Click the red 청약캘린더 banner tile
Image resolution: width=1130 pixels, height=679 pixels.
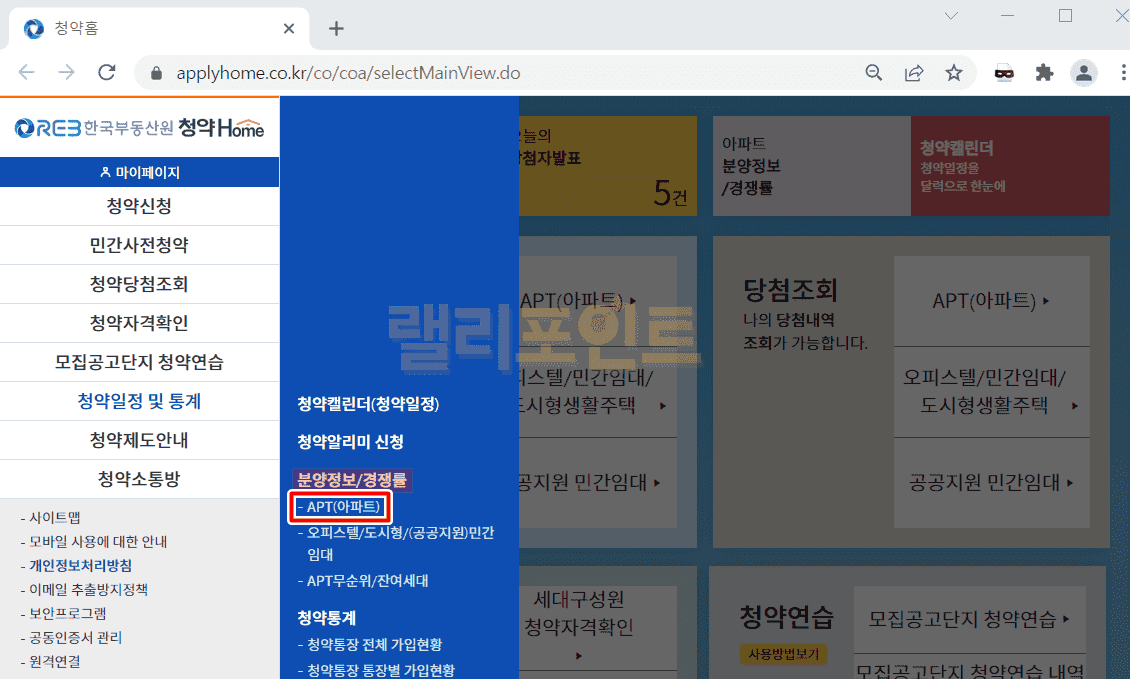[x=1009, y=166]
